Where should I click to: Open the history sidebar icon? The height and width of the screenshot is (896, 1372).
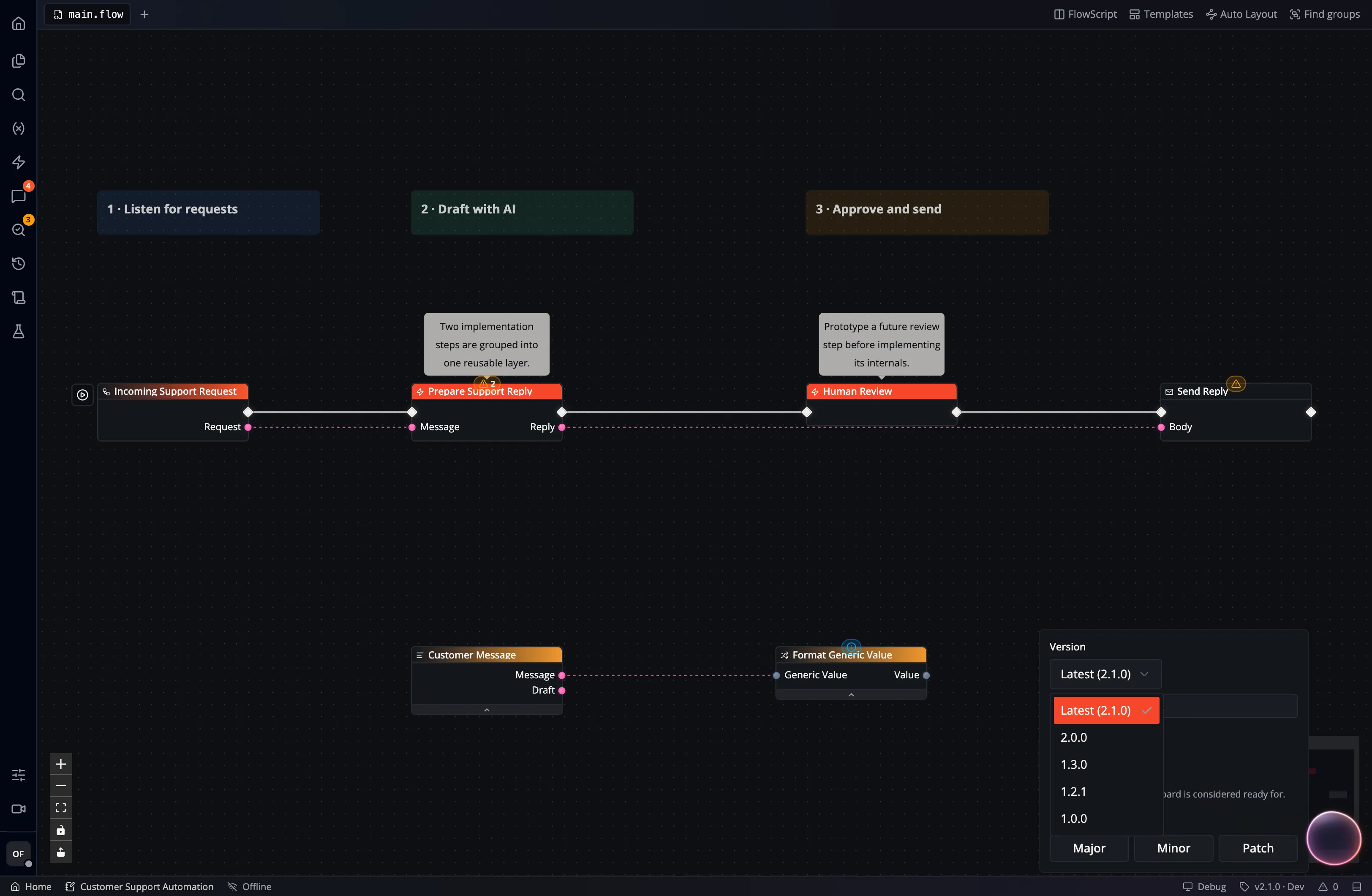tap(19, 264)
